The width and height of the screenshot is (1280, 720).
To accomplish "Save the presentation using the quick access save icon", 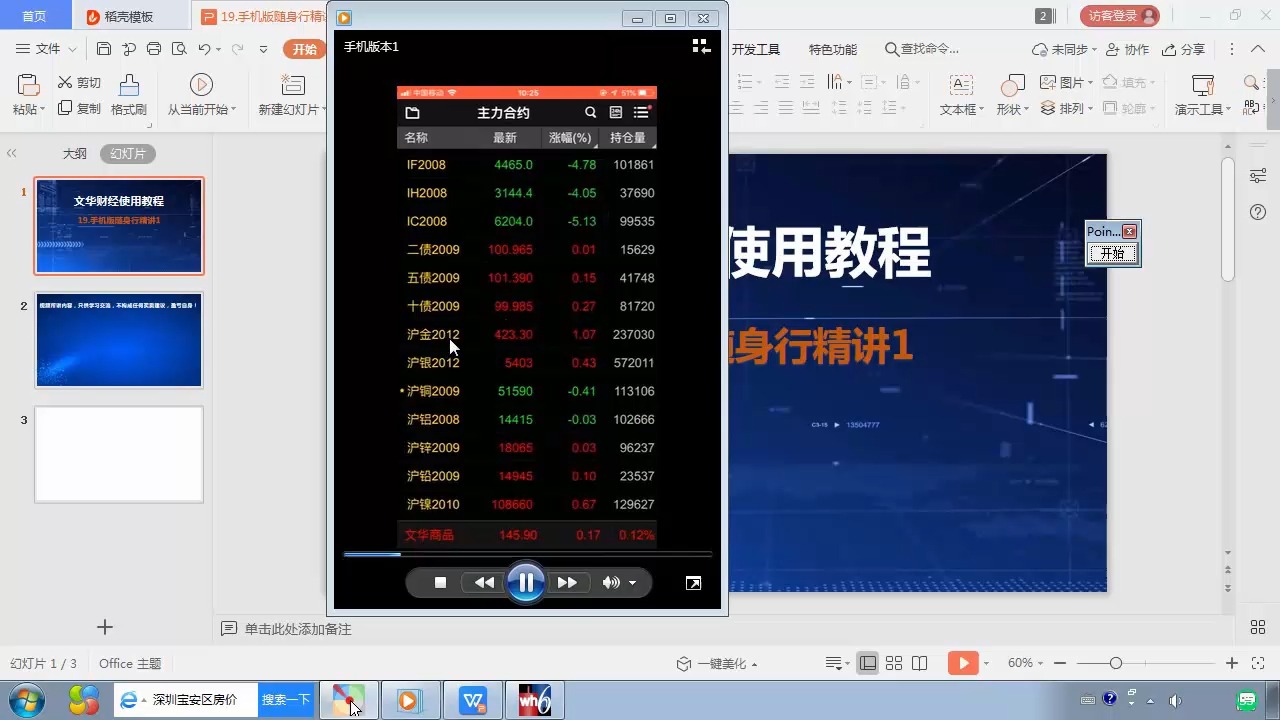I will click(102, 50).
